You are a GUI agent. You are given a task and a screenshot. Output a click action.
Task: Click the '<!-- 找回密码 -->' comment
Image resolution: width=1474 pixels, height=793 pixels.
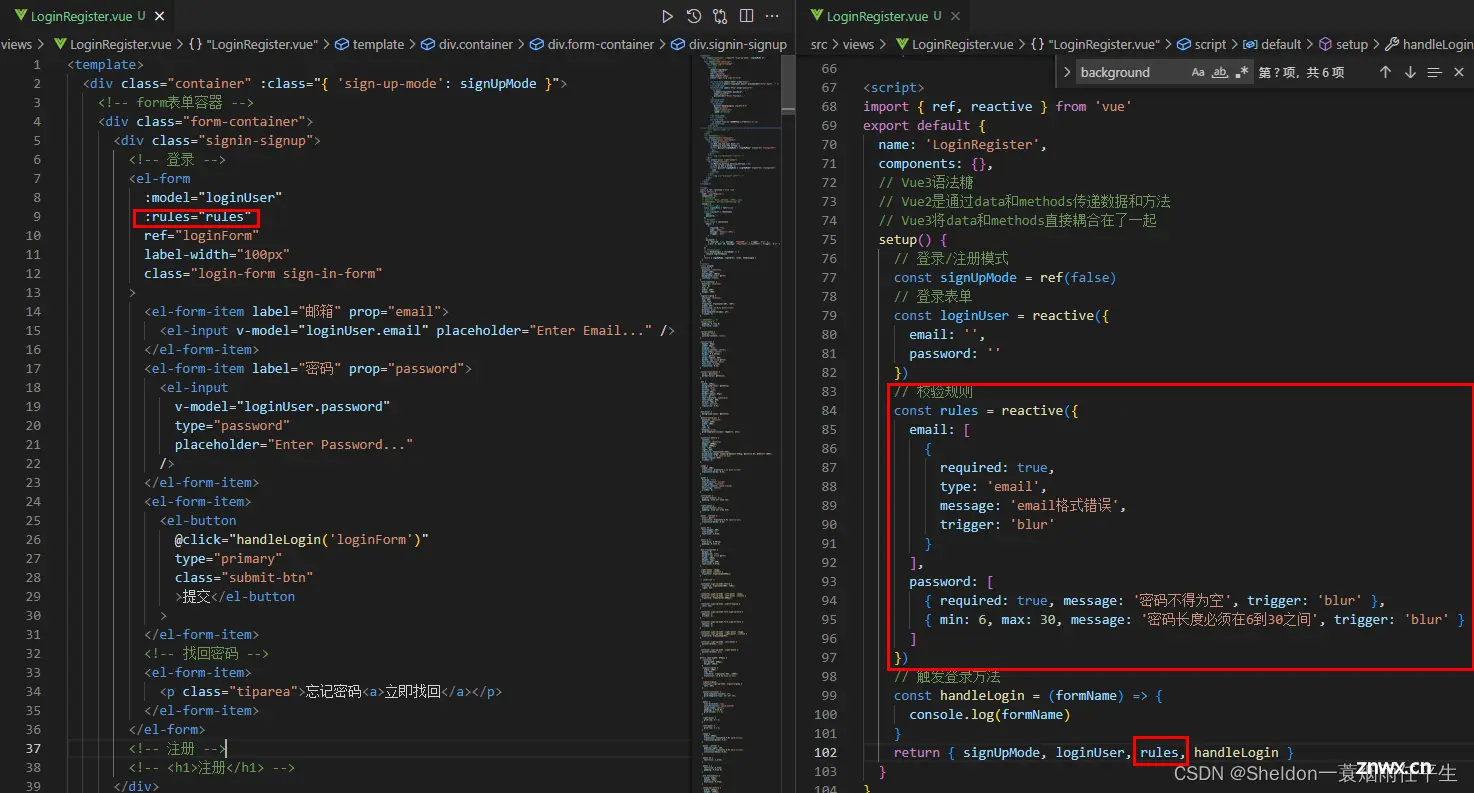207,653
